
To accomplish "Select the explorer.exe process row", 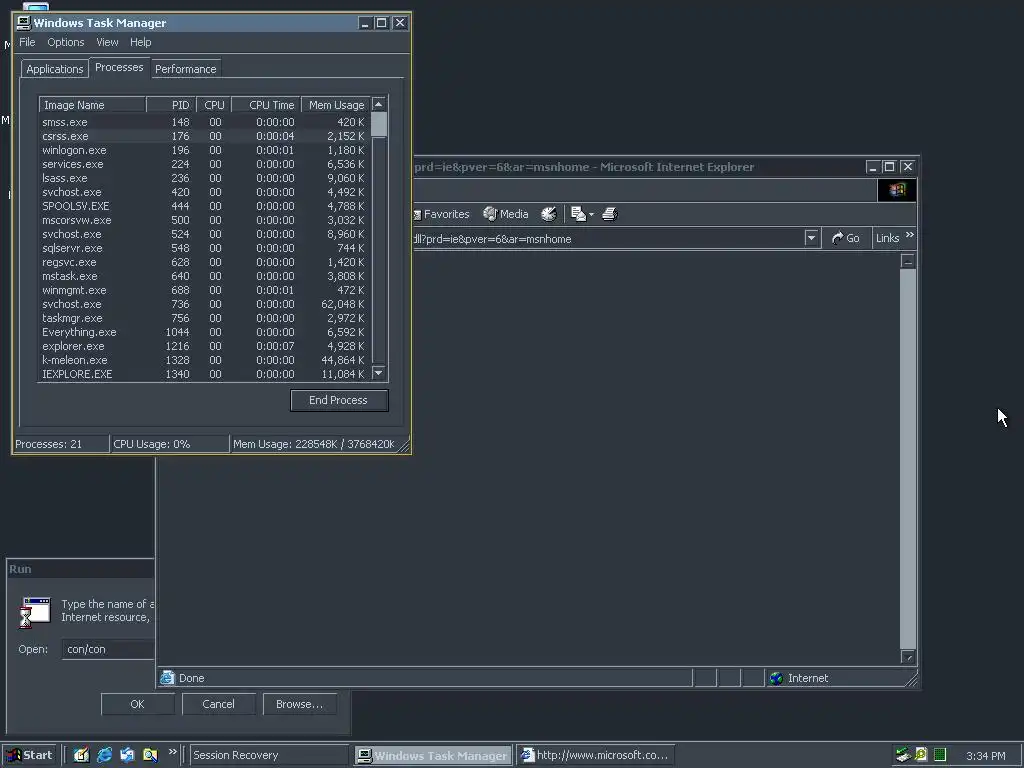I will click(204, 346).
